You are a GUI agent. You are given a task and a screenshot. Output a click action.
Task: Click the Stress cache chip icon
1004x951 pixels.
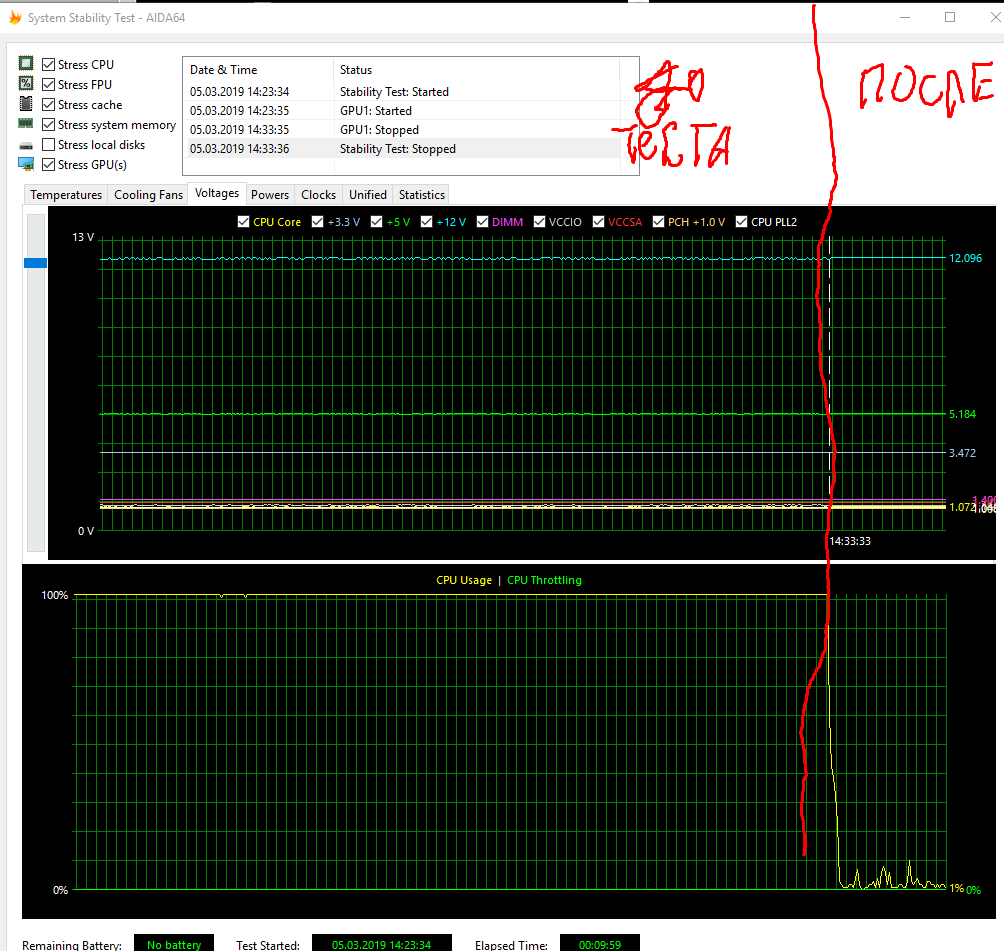tap(26, 104)
